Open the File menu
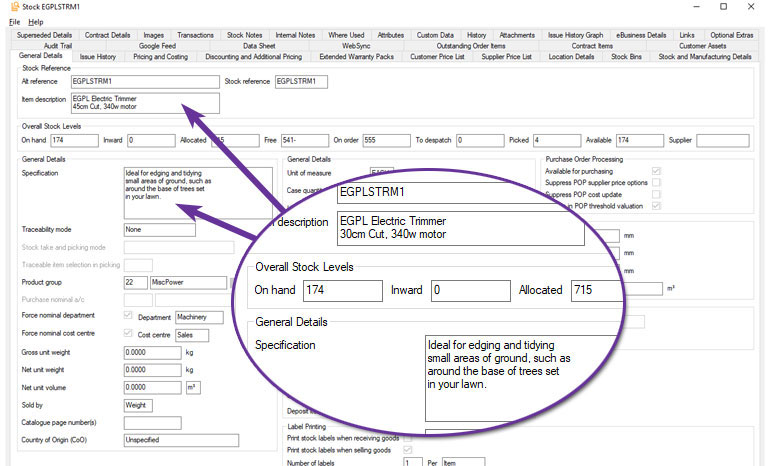This screenshot has height=466, width=770. 15,22
